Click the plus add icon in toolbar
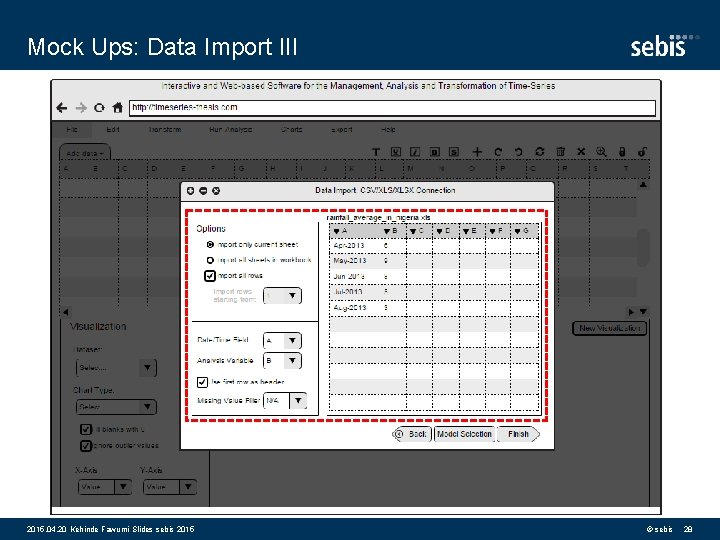 pyautogui.click(x=477, y=152)
